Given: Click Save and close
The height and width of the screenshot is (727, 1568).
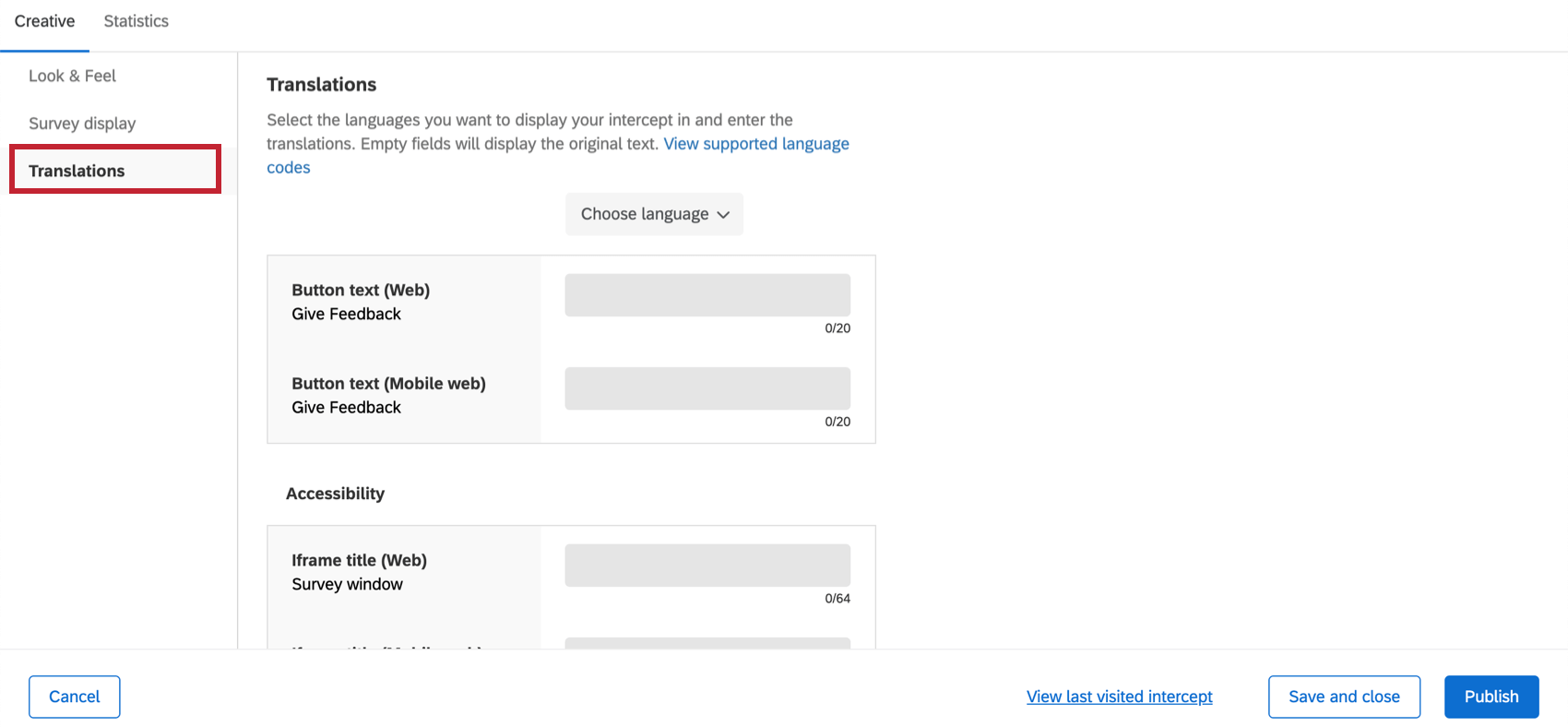Looking at the screenshot, I should point(1344,697).
